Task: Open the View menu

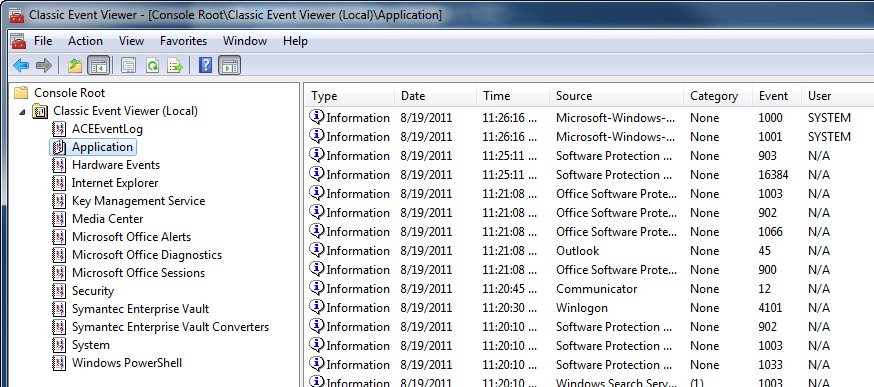Action: (x=132, y=41)
